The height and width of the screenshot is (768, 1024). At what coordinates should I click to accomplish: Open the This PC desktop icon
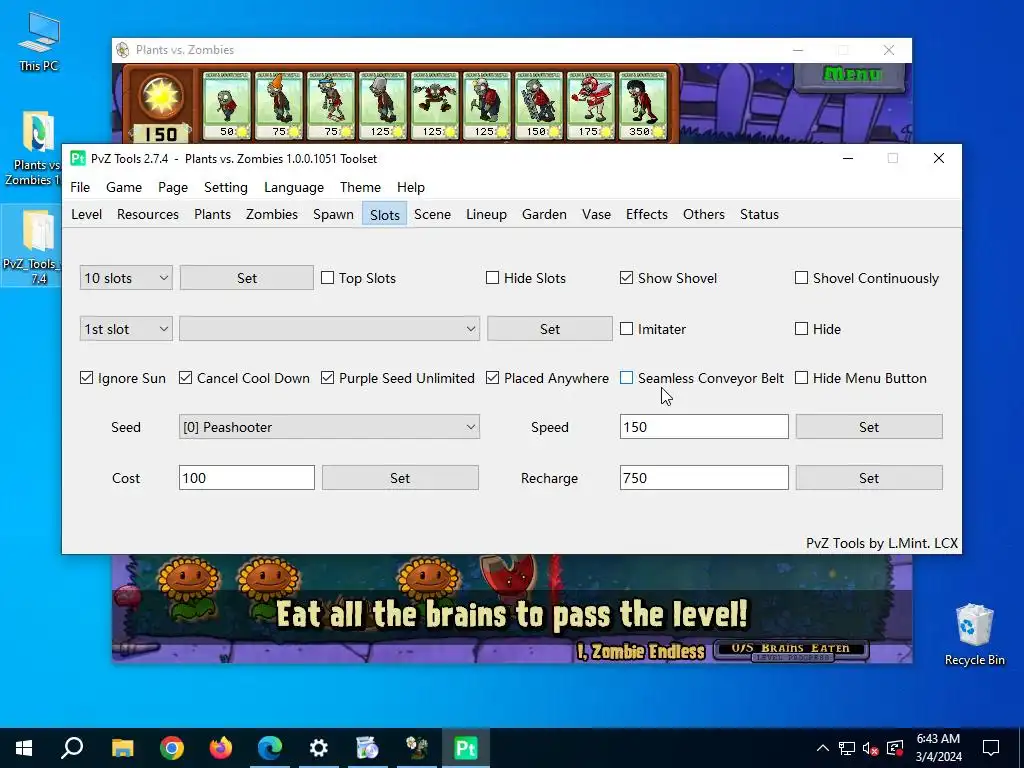coord(39,42)
